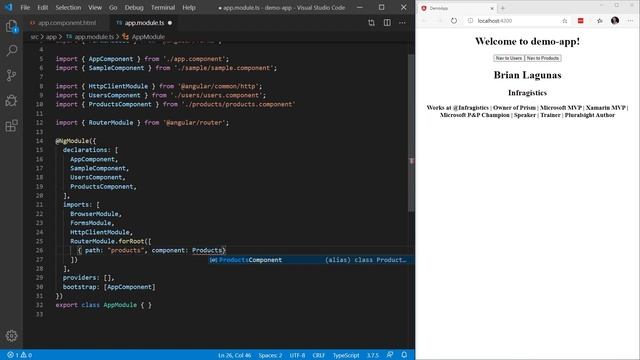
Task: Click line number 14 in the gutter
Action: (x=40, y=141)
